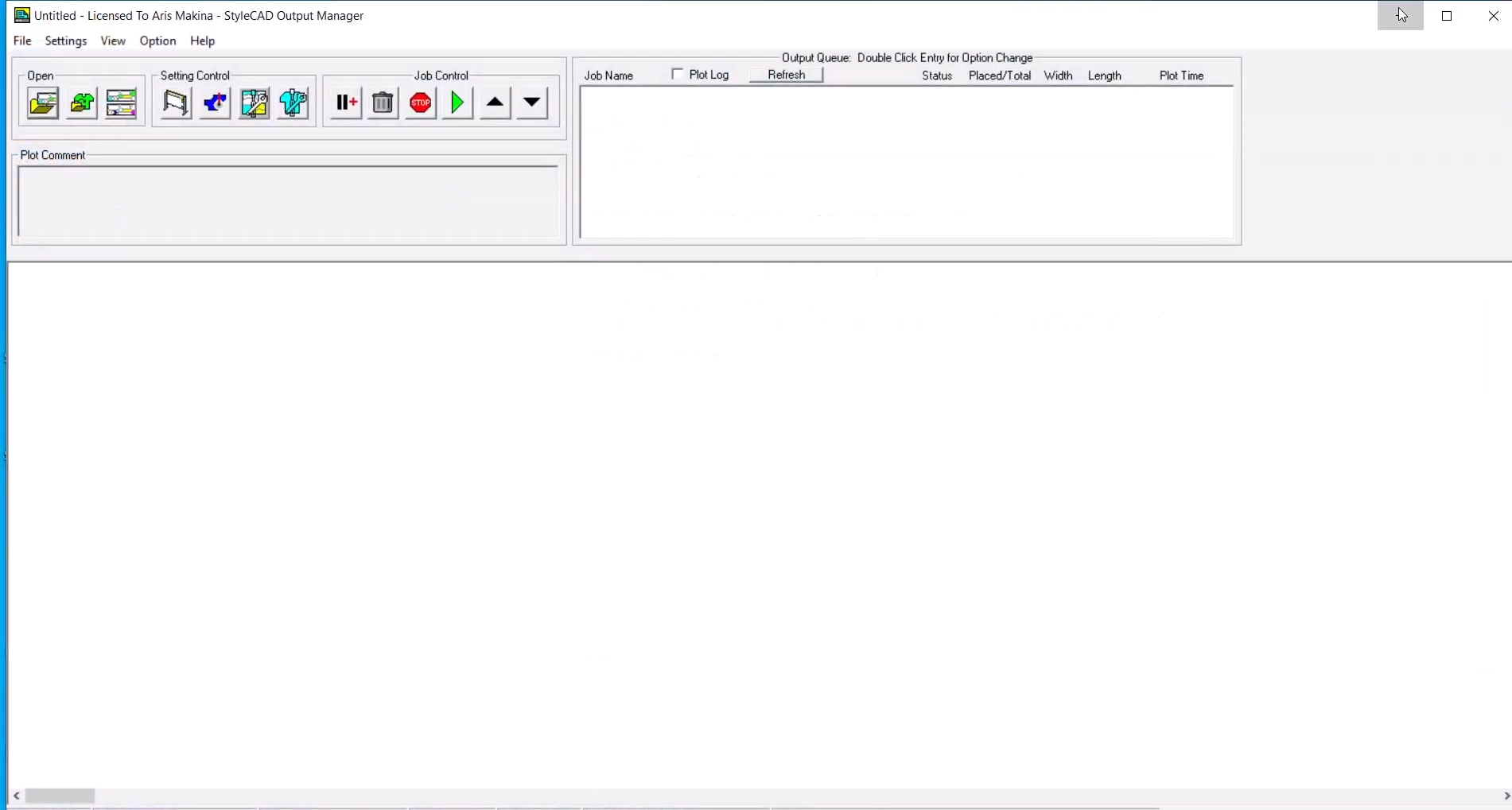This screenshot has width=1512, height=810.
Task: Click the pause and add job icon
Action: click(345, 103)
